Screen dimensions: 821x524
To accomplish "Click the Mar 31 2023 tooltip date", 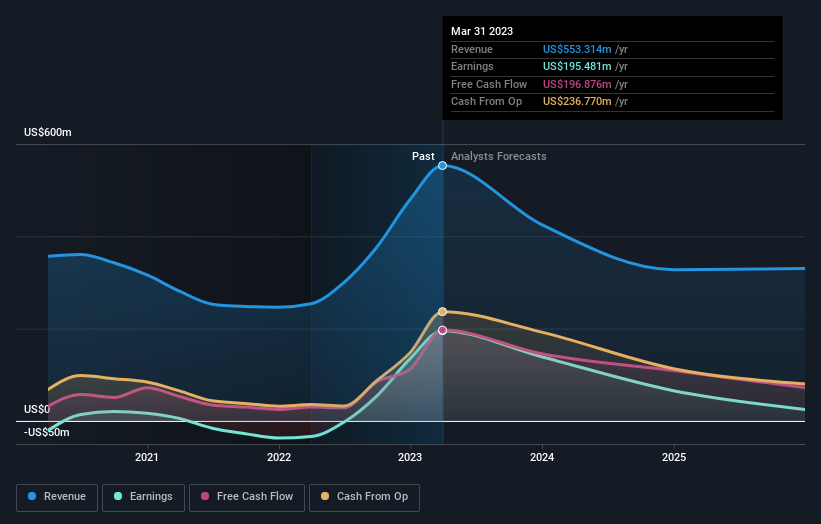I will coord(482,31).
